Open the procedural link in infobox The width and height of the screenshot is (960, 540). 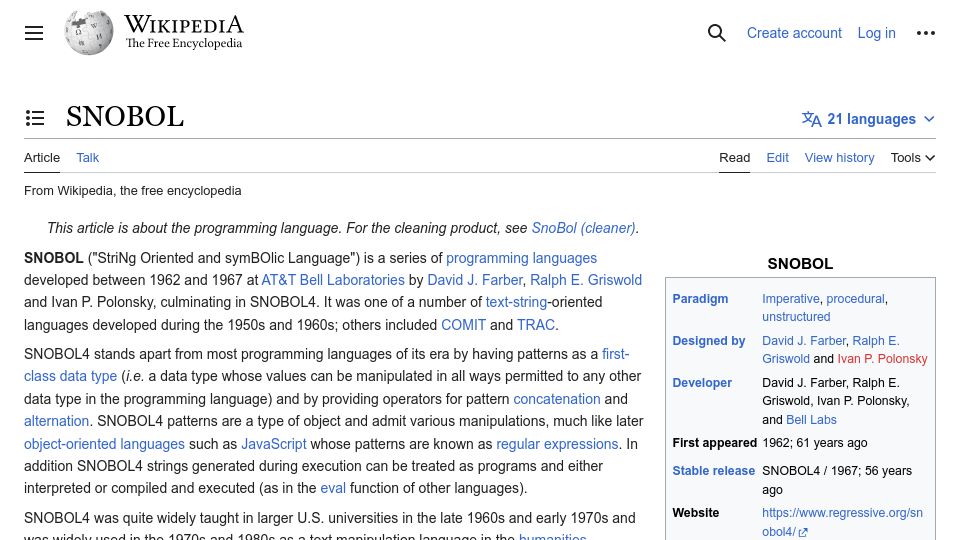click(x=855, y=299)
